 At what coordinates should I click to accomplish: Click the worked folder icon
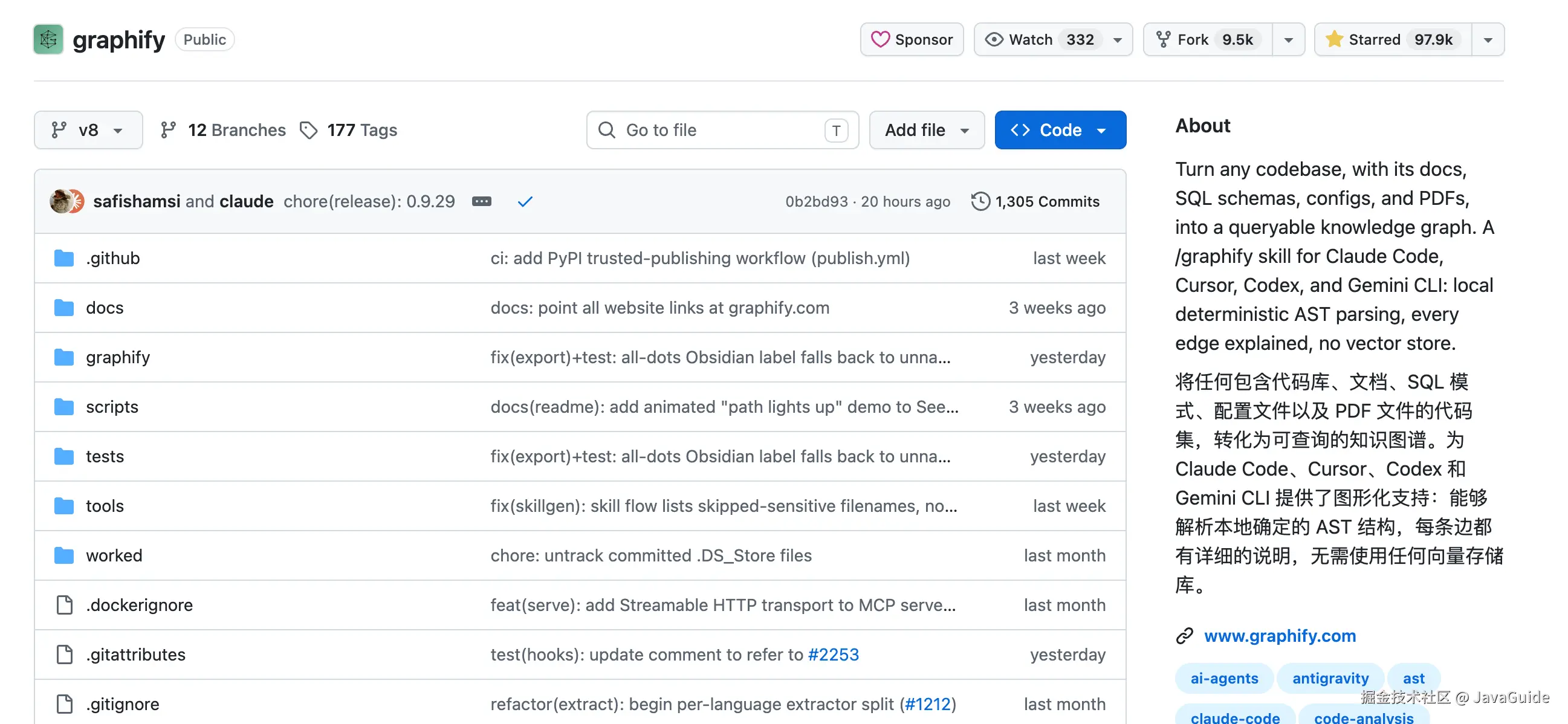64,555
